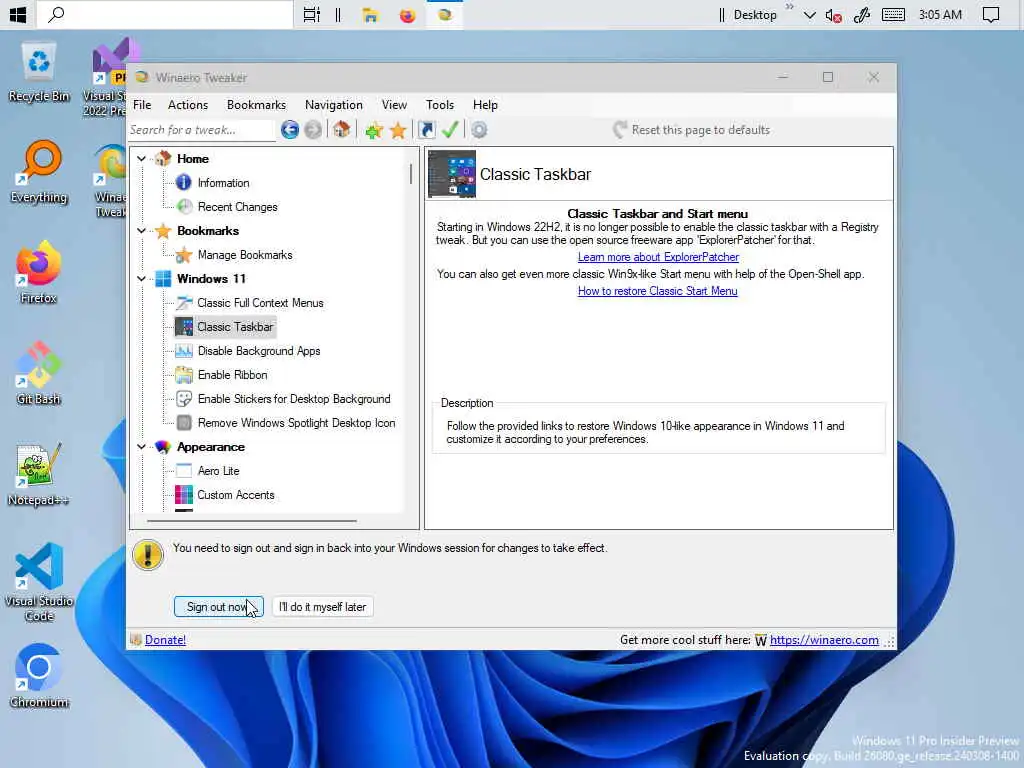The width and height of the screenshot is (1024, 768).
Task: Open the notification center icon
Action: point(990,15)
